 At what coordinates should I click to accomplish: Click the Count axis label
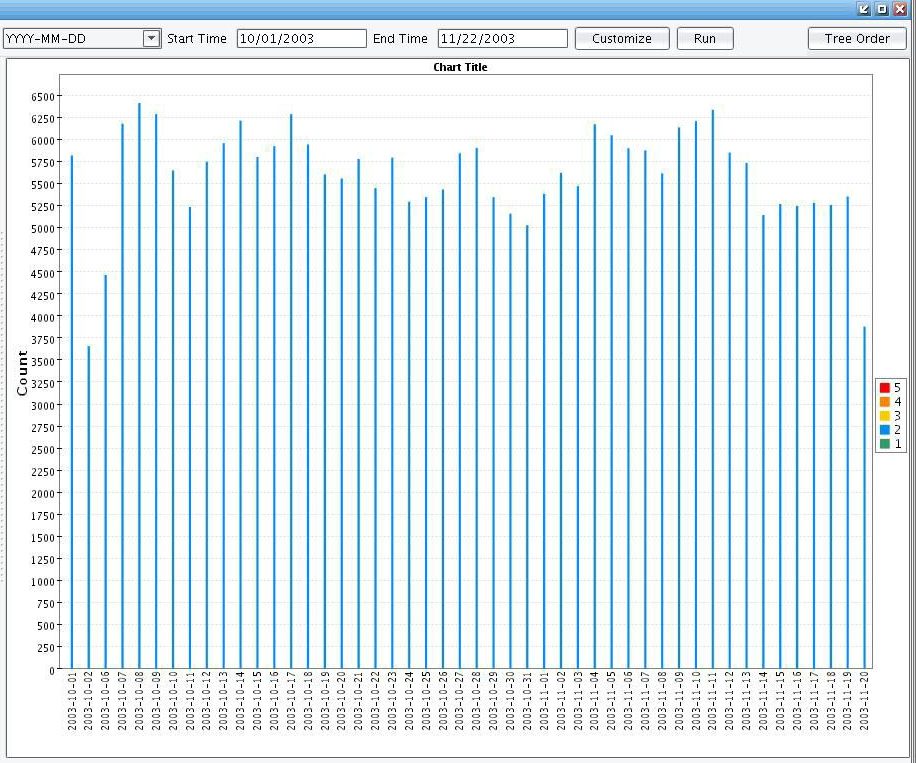click(22, 373)
